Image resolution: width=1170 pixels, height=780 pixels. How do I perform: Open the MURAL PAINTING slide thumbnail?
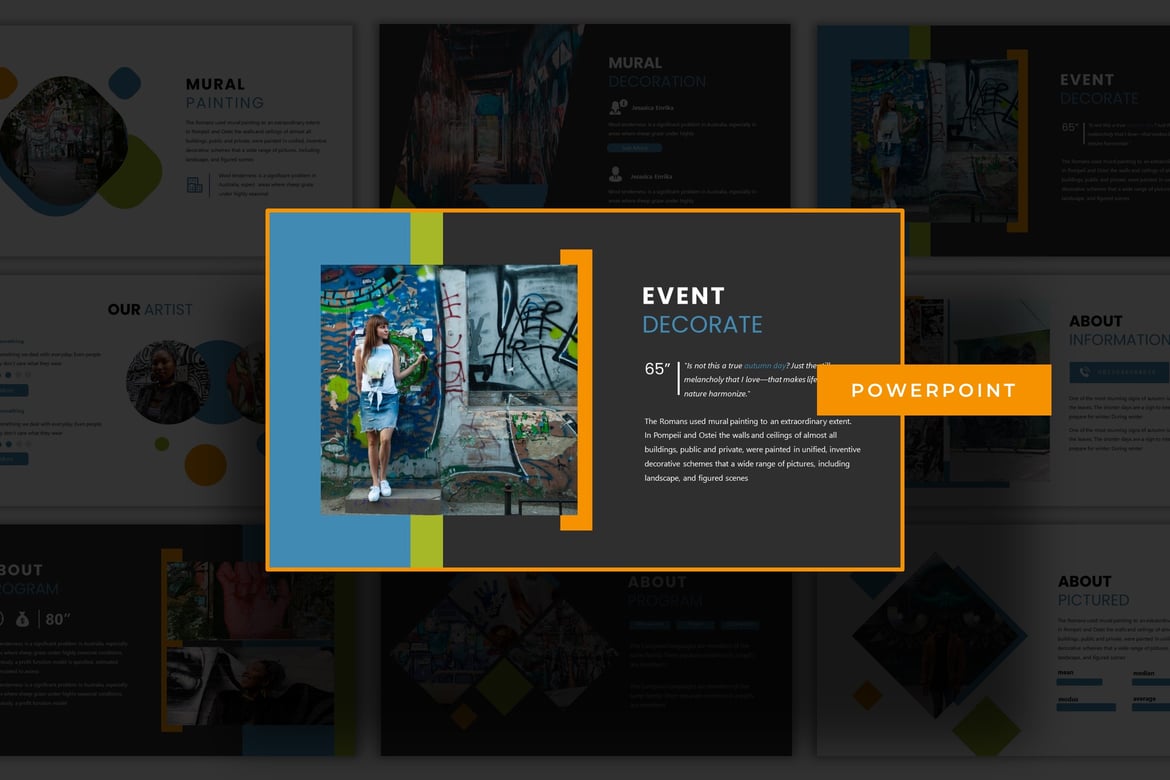click(x=176, y=140)
